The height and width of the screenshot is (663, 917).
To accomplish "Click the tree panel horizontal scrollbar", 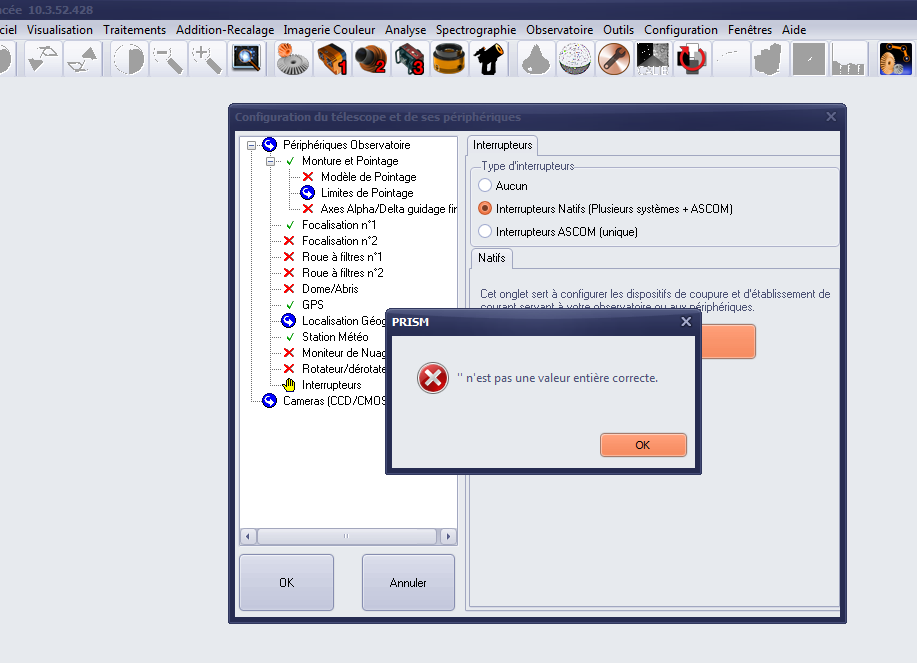I will click(347, 537).
